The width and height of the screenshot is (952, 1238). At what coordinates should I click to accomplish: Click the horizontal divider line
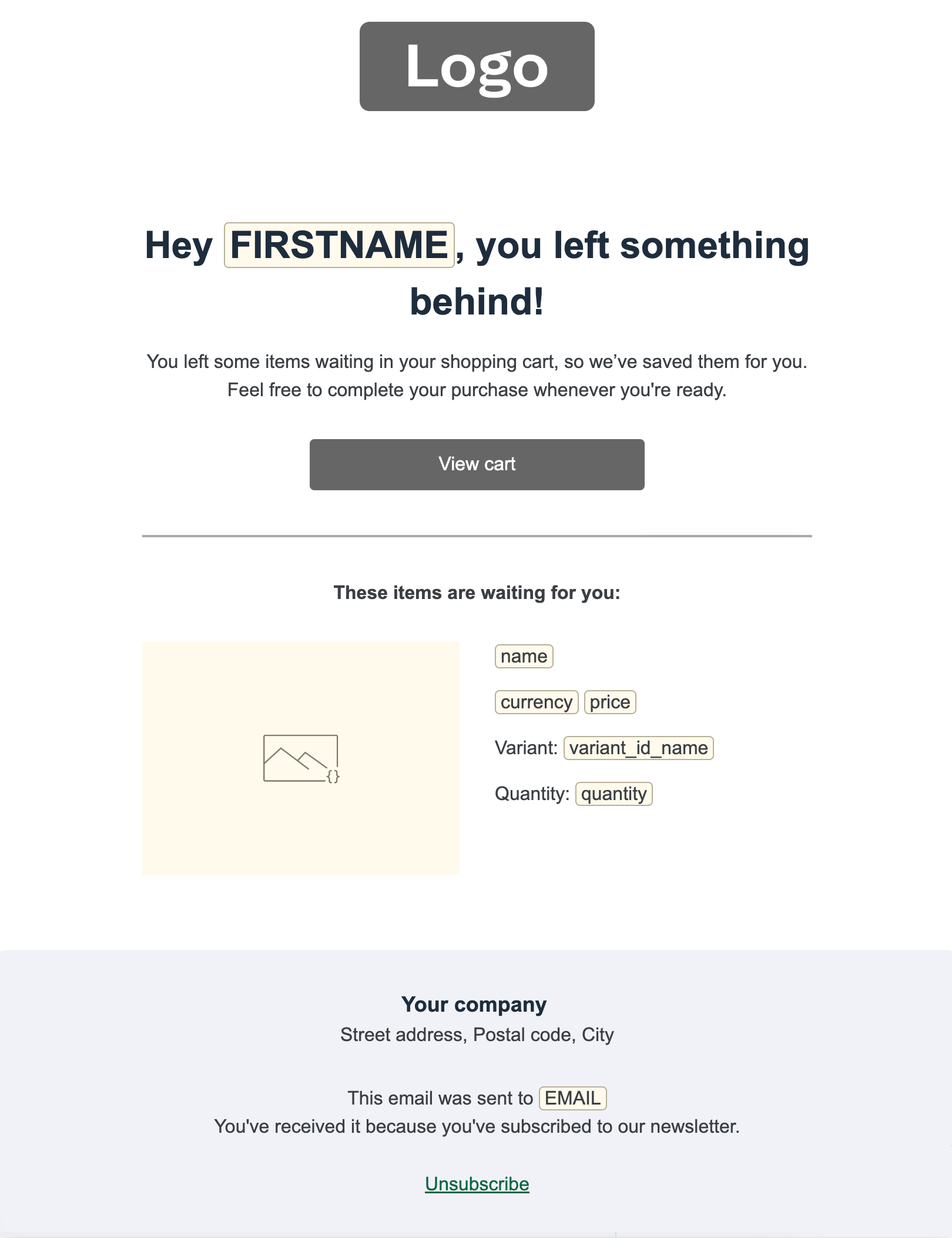pos(477,536)
